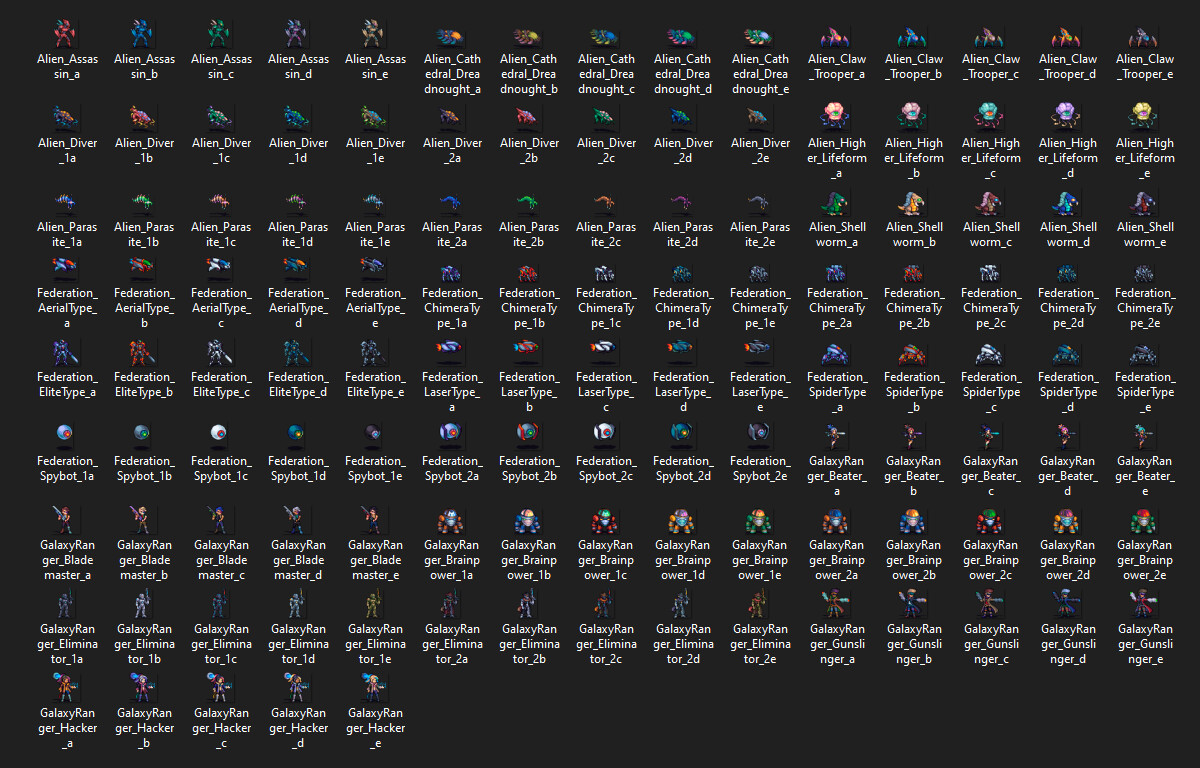Screen dimensions: 1200x768
Task: Select GalaxyRanger_Brainpower_1c robot sprite
Action: click(606, 521)
